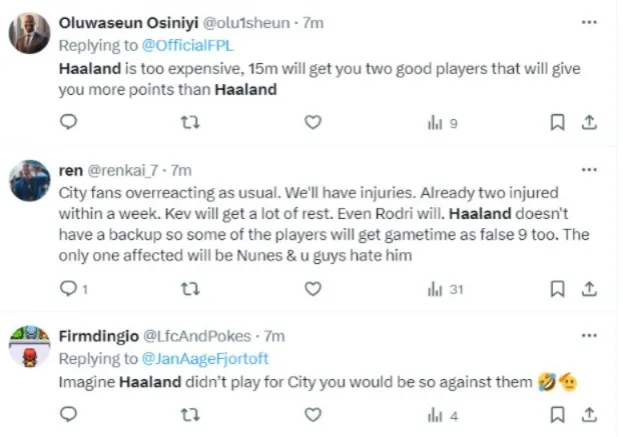Reply to Oluwaseun Osiniyi's tweet
The width and height of the screenshot is (623, 437).
pos(68,123)
